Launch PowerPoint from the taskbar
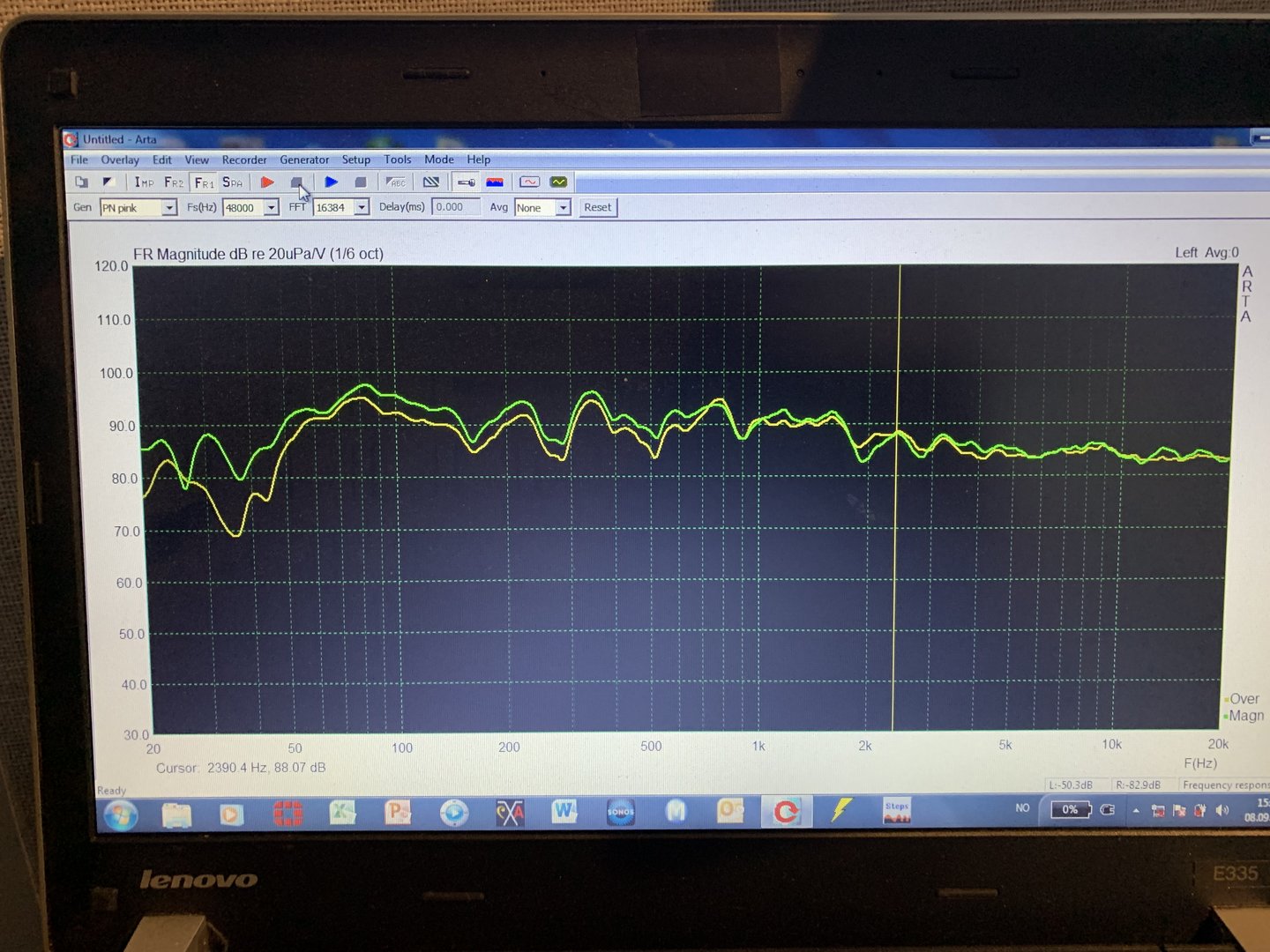1270x952 pixels. [398, 812]
